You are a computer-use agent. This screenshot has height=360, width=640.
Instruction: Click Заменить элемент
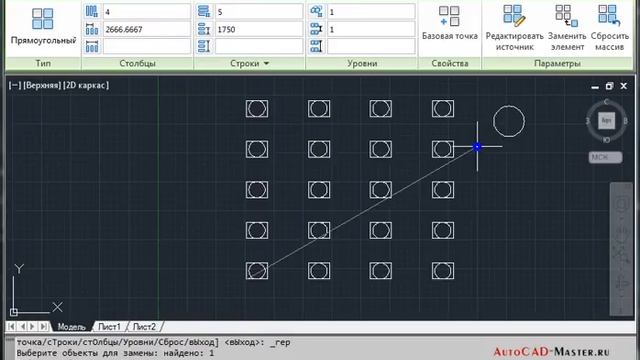[x=566, y=28]
